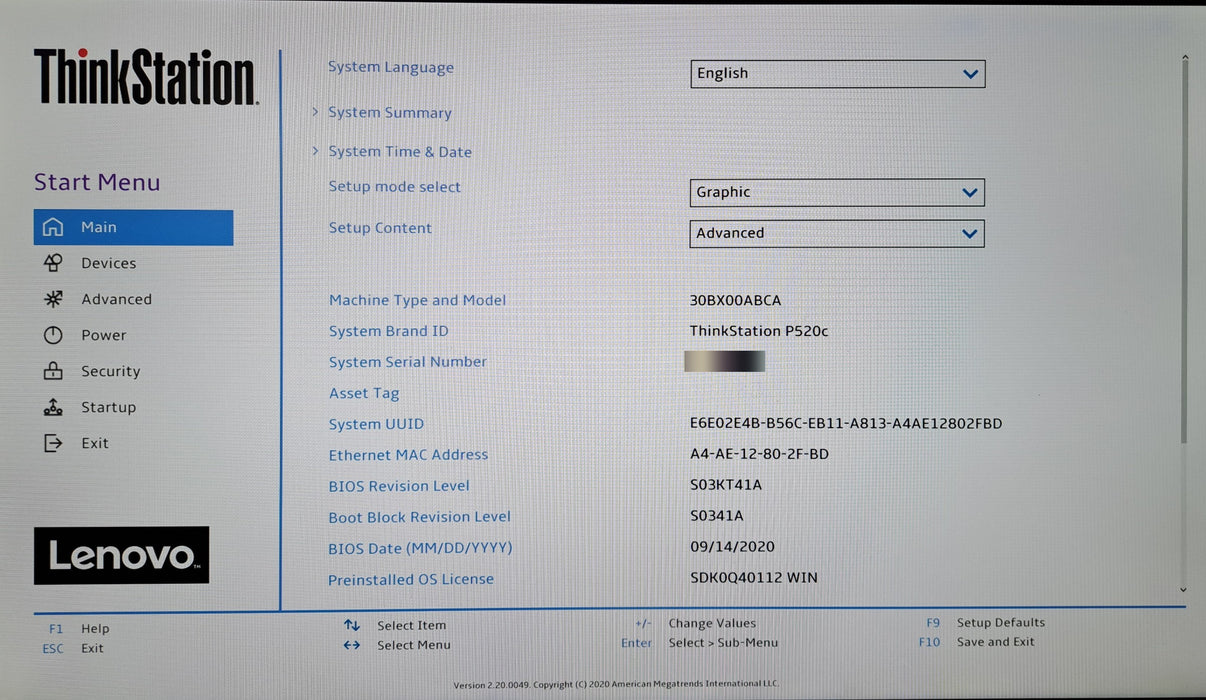Image resolution: width=1206 pixels, height=700 pixels.
Task: Click the Exit arrow icon
Action: (53, 443)
